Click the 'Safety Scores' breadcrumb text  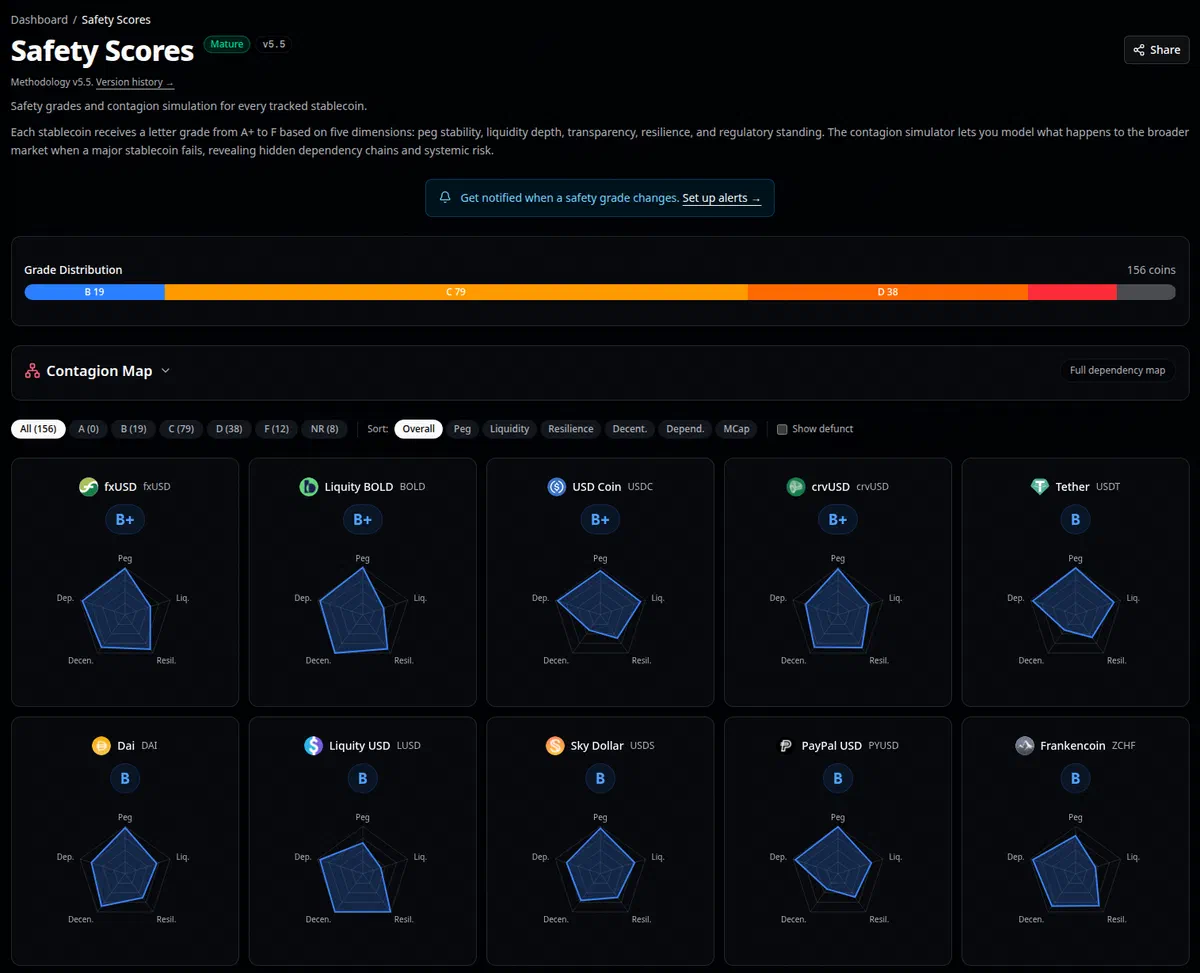point(116,20)
